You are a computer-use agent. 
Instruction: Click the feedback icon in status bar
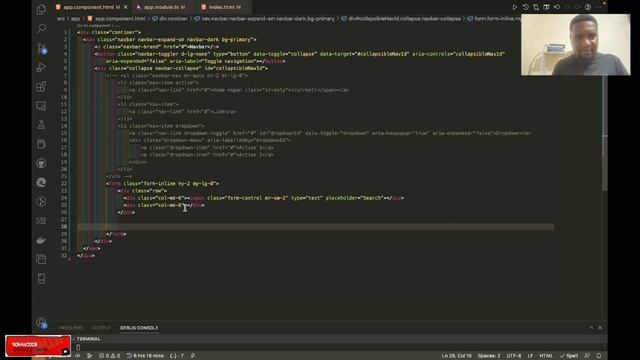point(587,356)
